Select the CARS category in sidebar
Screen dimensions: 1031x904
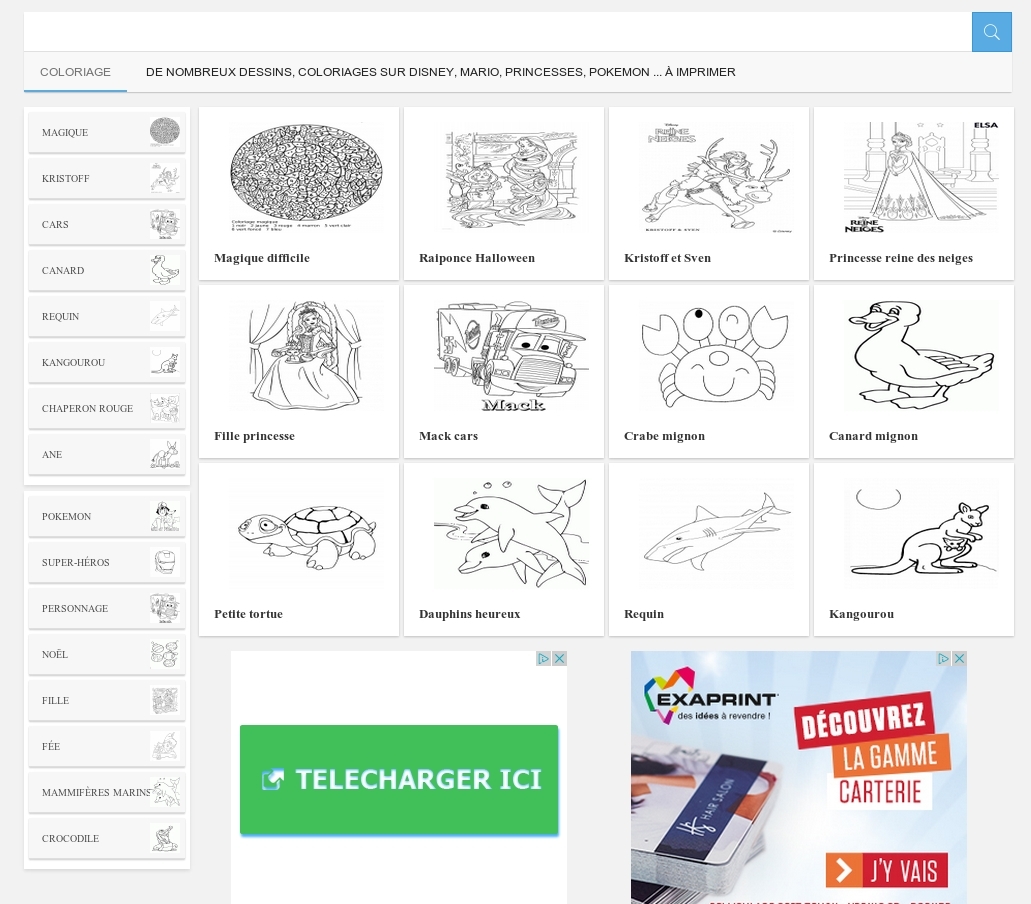click(x=107, y=224)
